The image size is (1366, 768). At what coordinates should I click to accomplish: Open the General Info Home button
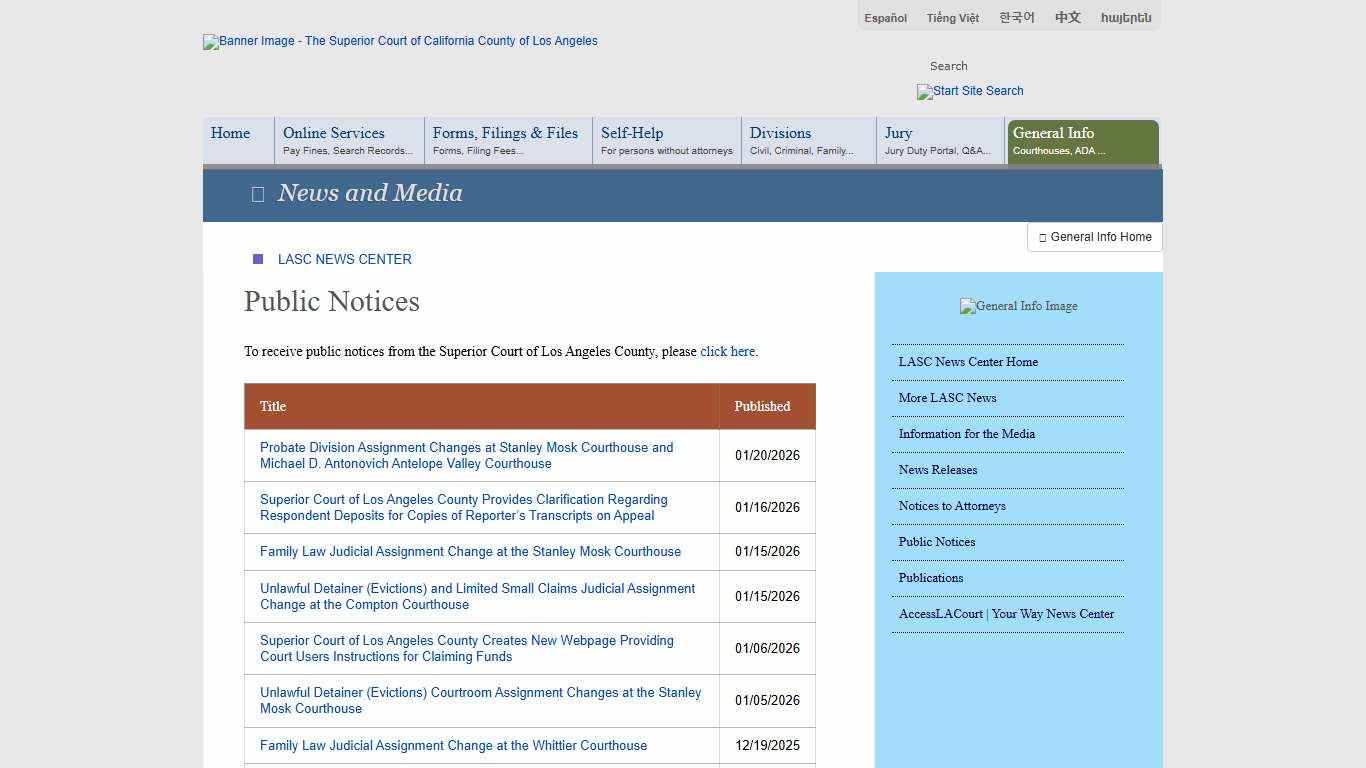point(1094,237)
